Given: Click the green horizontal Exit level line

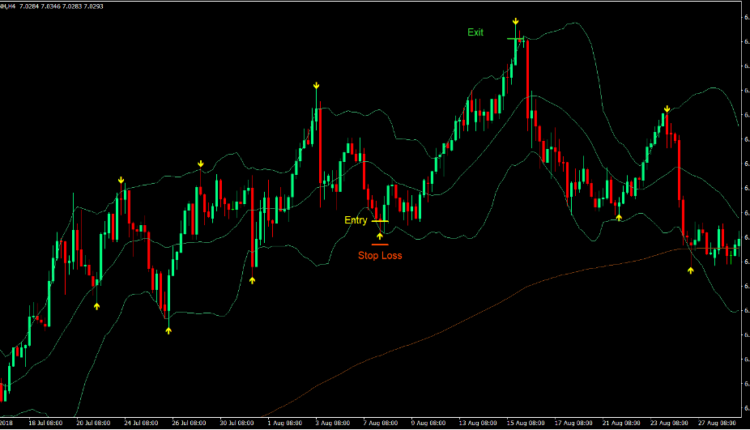Looking at the screenshot, I should coord(515,39).
